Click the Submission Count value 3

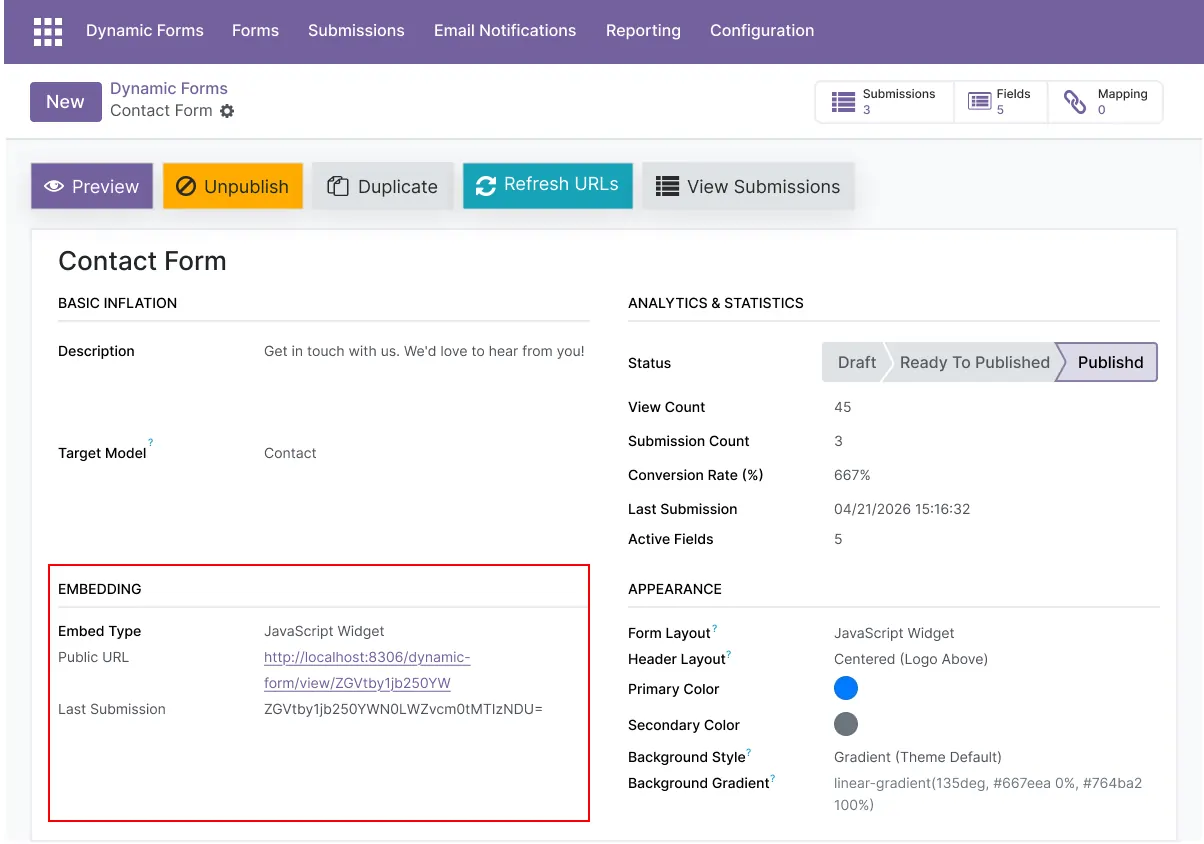838,441
